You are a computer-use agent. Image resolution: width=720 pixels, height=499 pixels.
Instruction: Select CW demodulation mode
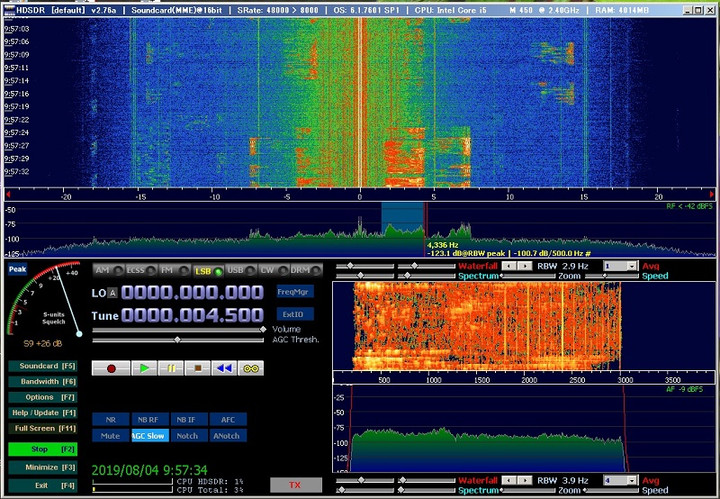click(274, 270)
